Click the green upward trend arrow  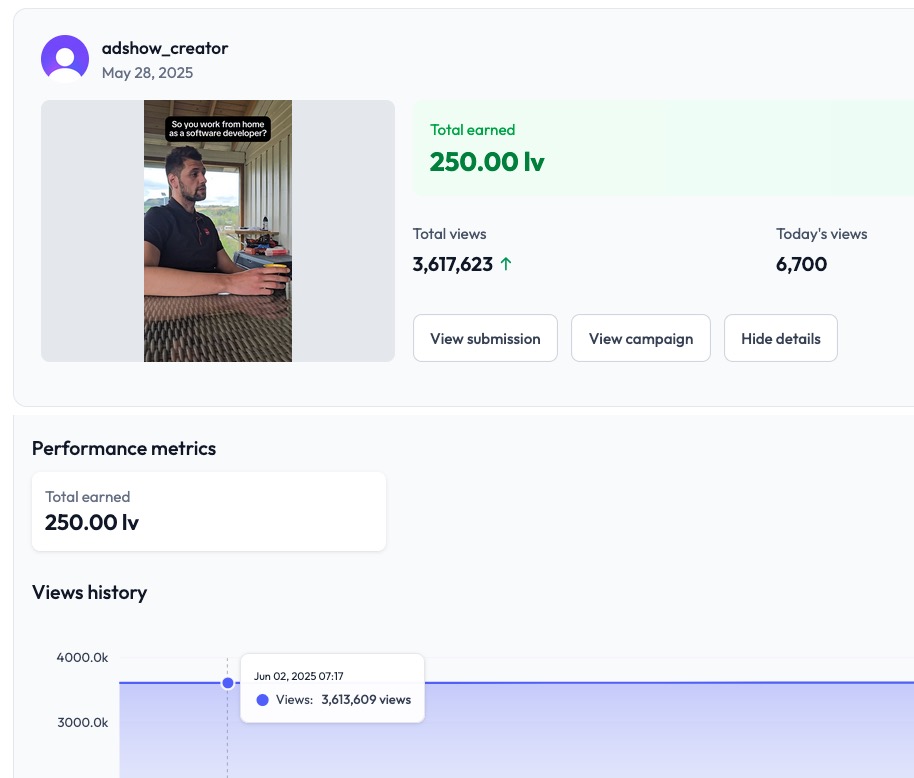pyautogui.click(x=506, y=264)
